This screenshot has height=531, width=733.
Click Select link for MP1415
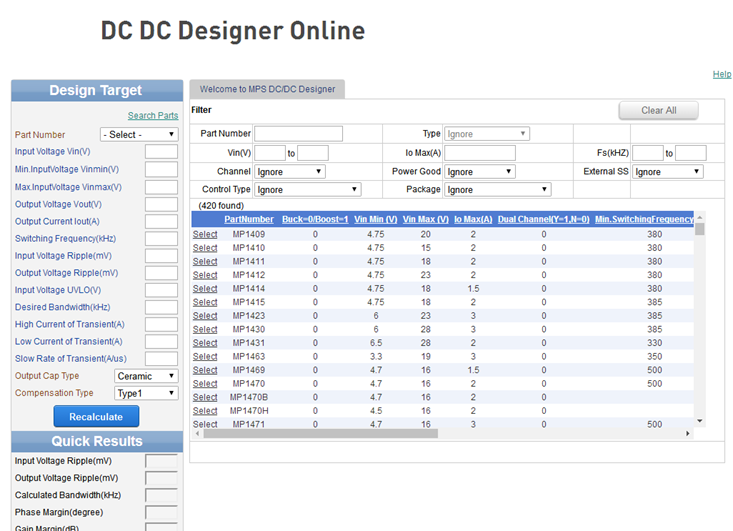(x=205, y=302)
